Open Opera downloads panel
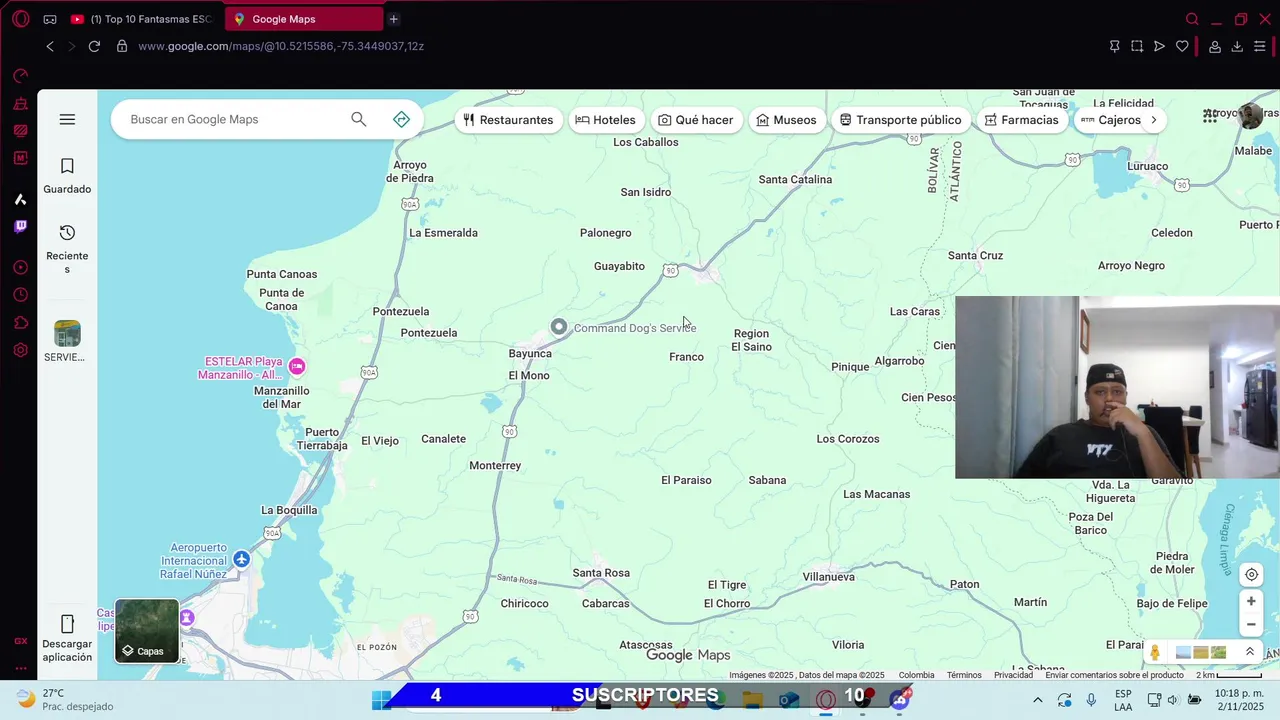This screenshot has height=720, width=1280. click(1237, 46)
